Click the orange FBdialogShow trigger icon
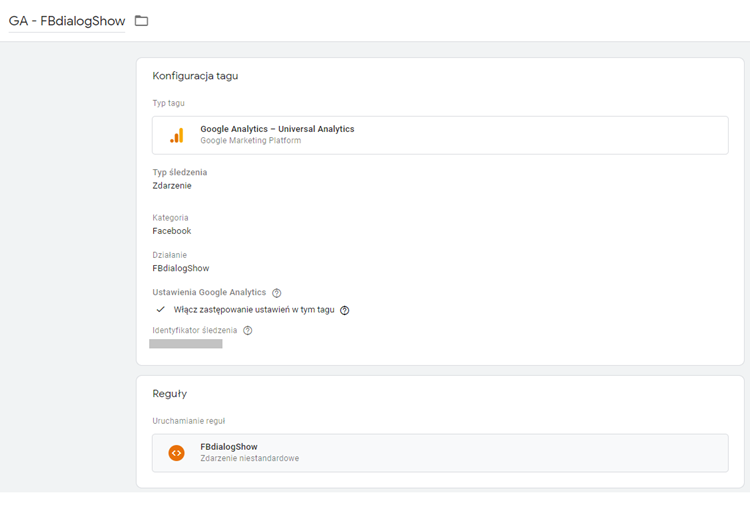This screenshot has height=521, width=750. point(176,453)
